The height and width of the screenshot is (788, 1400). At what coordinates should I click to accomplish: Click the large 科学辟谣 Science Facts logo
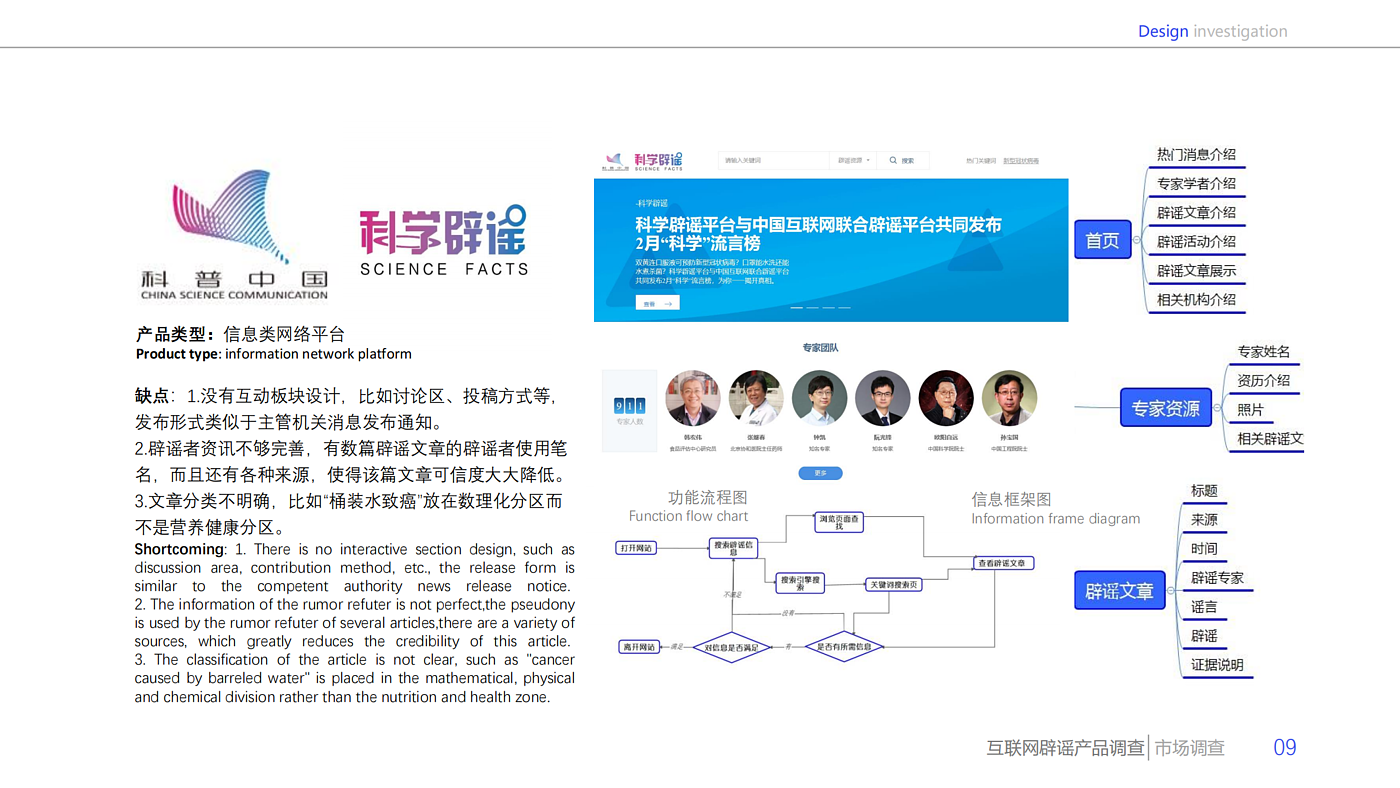444,241
